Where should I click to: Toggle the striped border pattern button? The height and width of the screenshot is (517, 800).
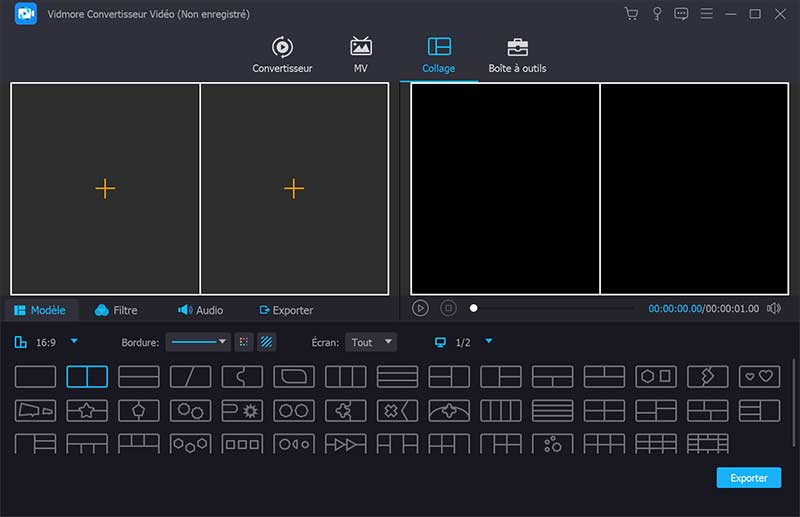[x=267, y=342]
